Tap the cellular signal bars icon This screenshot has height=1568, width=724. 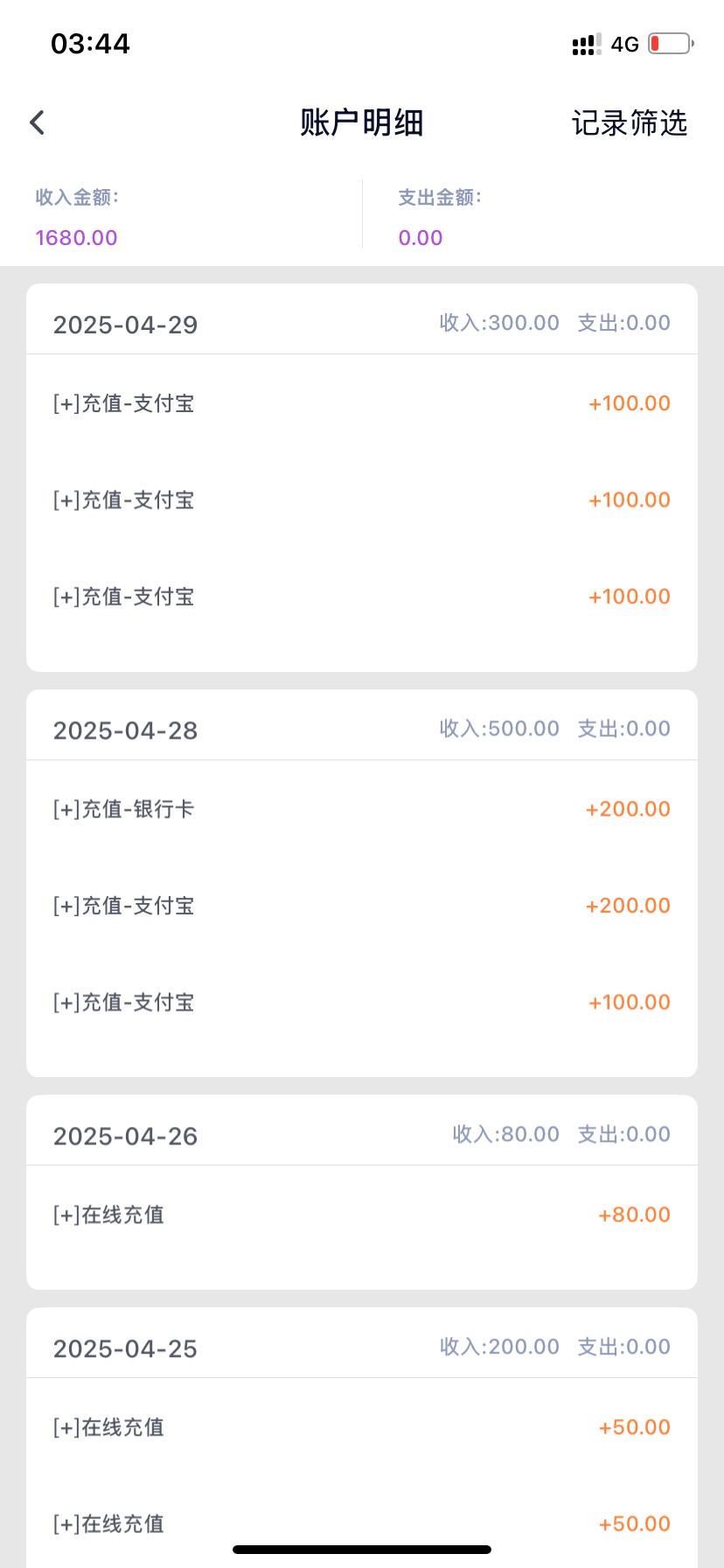pyautogui.click(x=586, y=45)
